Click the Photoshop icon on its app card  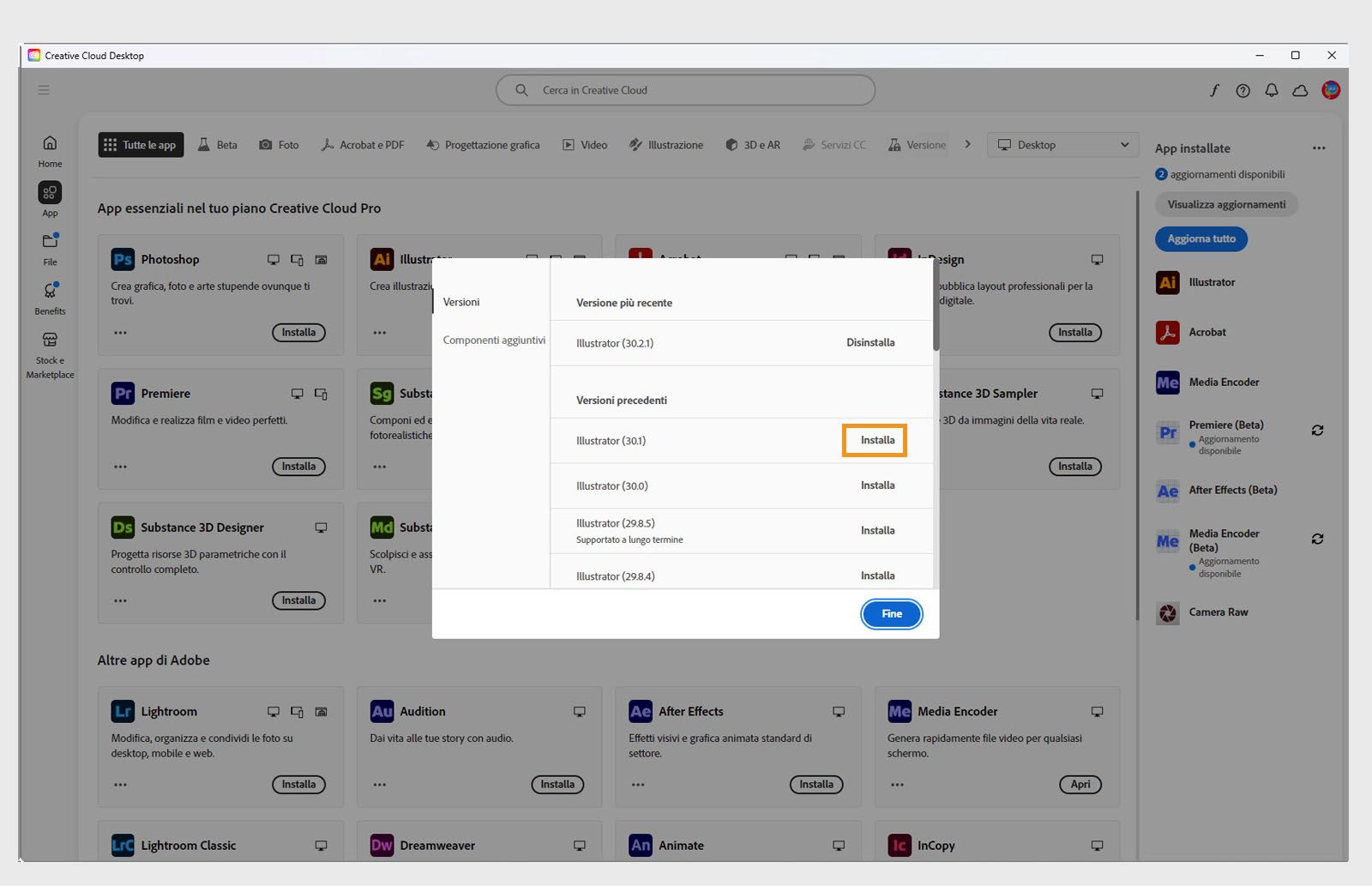(123, 258)
